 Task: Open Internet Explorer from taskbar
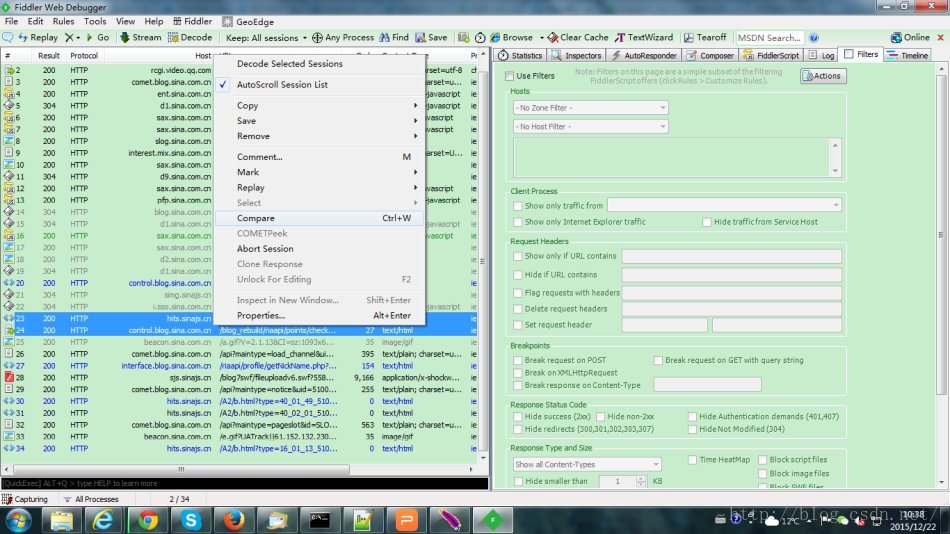[104, 520]
